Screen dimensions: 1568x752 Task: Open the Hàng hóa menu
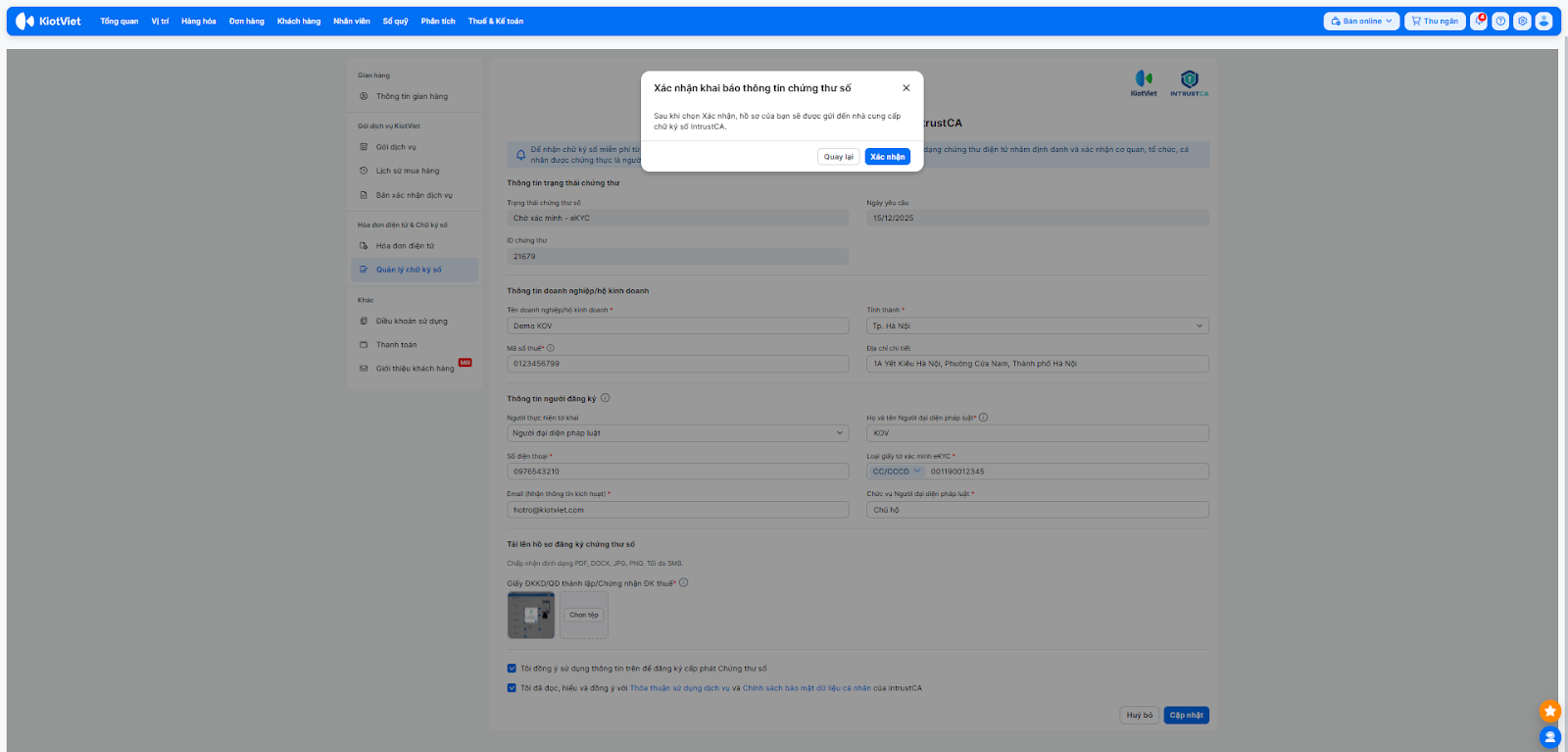click(x=198, y=21)
